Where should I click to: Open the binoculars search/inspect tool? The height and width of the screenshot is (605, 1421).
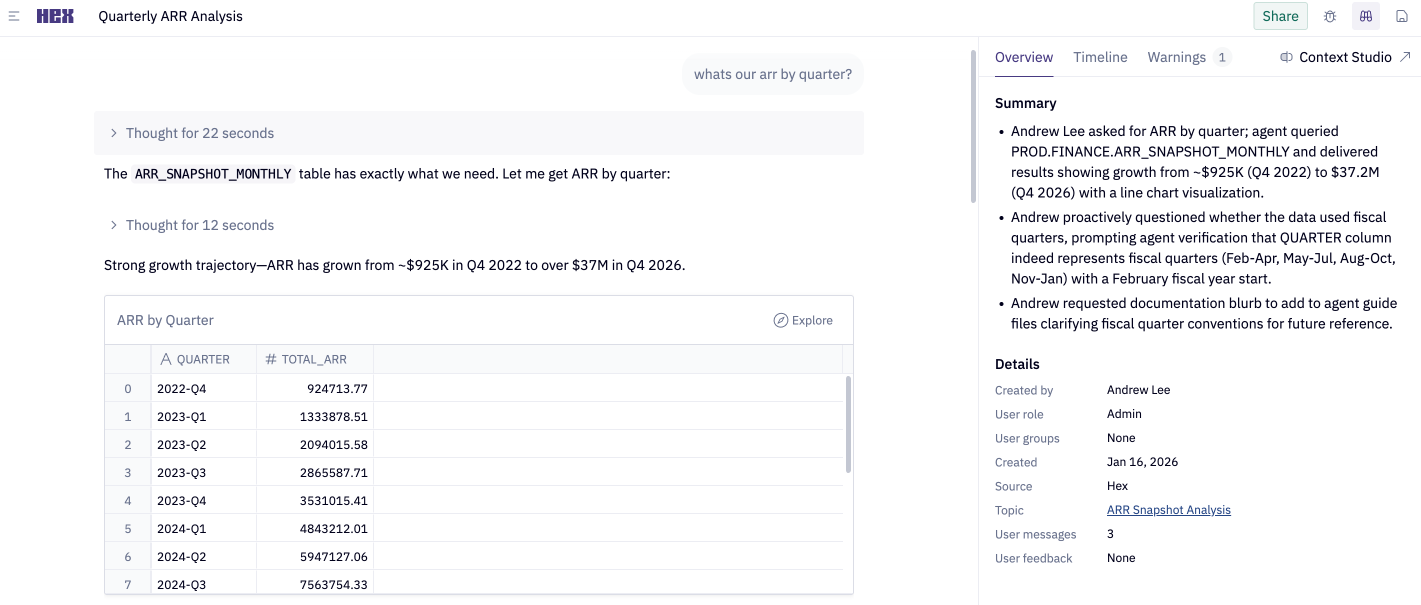click(1365, 15)
